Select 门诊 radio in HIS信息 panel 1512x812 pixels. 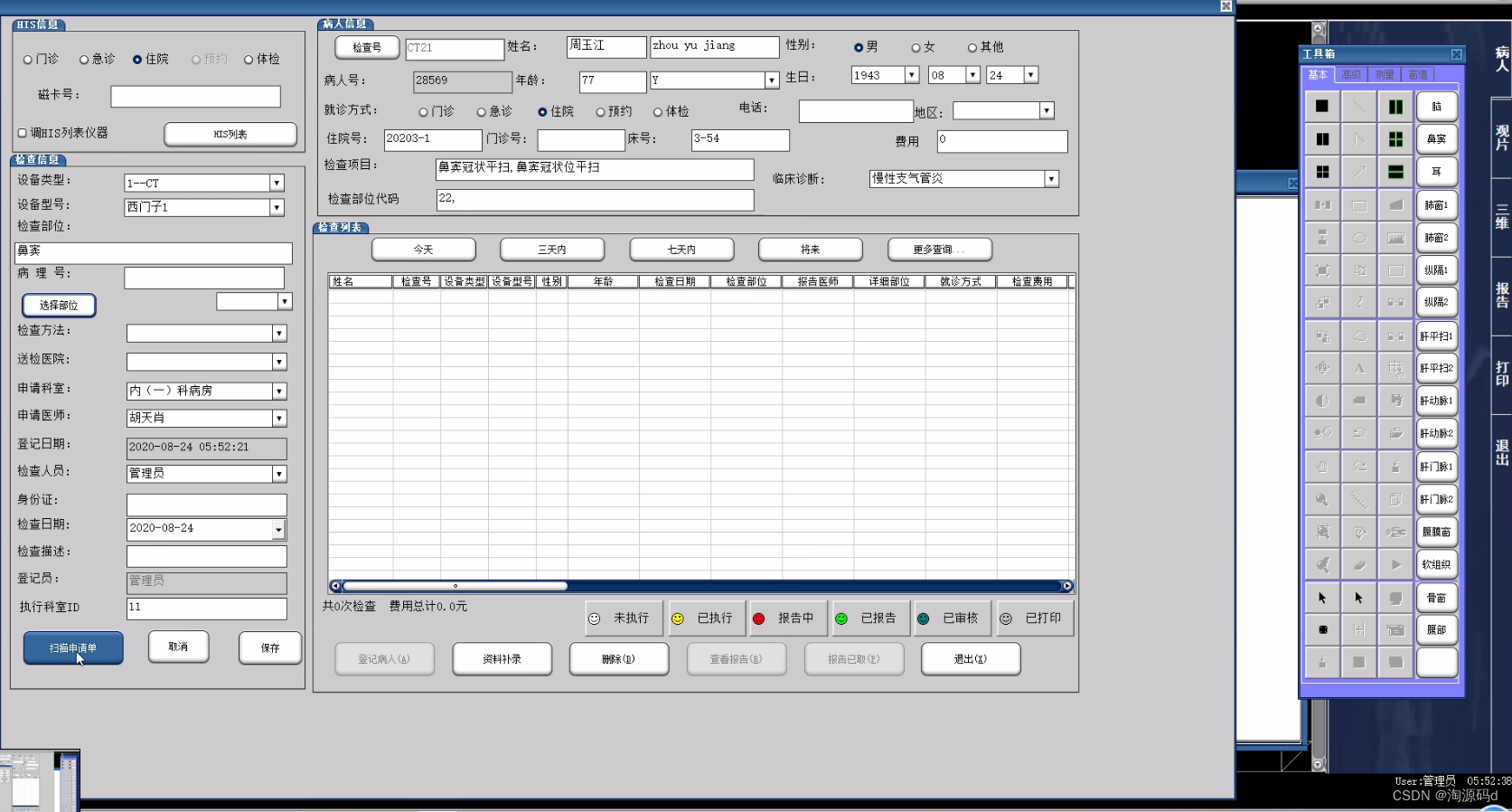[28, 60]
